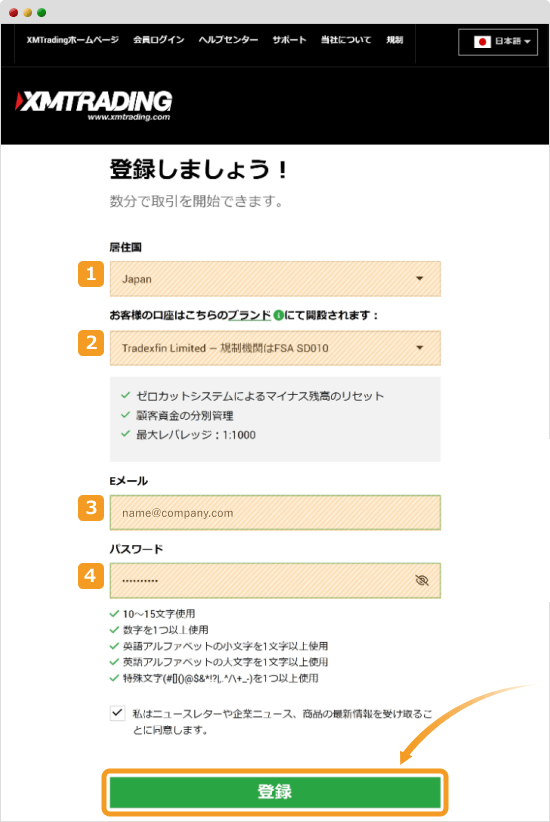Open 会員ログイン menu item
Viewport: 550px width, 822px height.
point(158,40)
